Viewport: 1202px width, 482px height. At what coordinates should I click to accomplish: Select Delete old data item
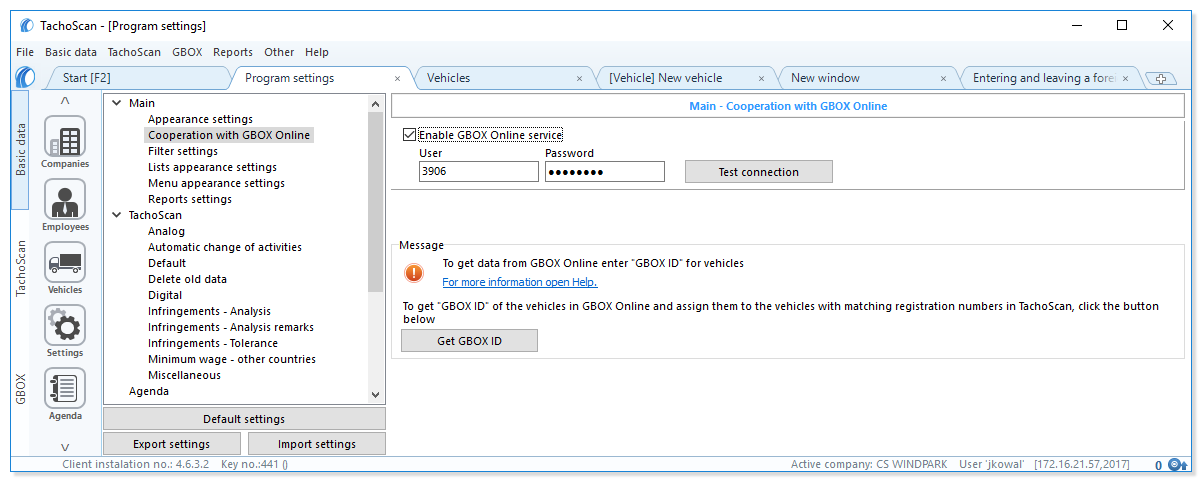pyautogui.click(x=187, y=279)
